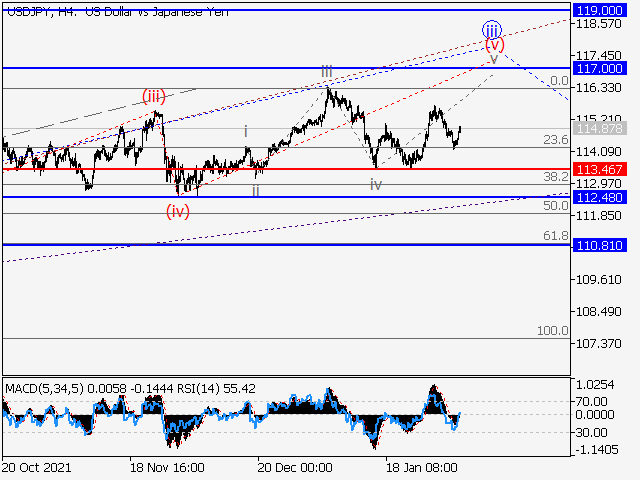
Task: Click the gray wave i label
Action: click(x=246, y=132)
